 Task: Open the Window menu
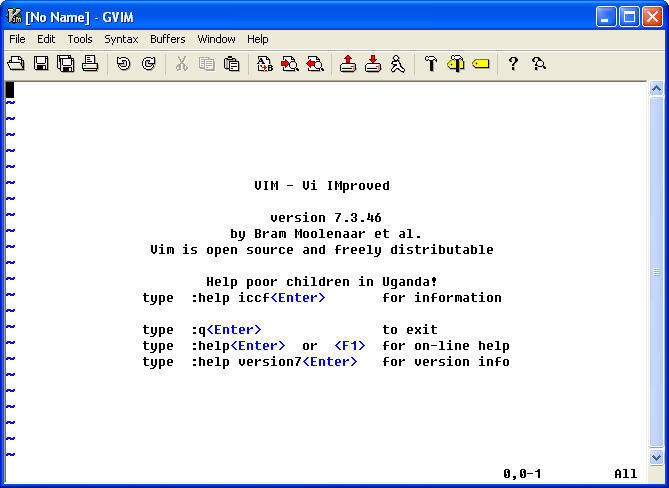216,39
